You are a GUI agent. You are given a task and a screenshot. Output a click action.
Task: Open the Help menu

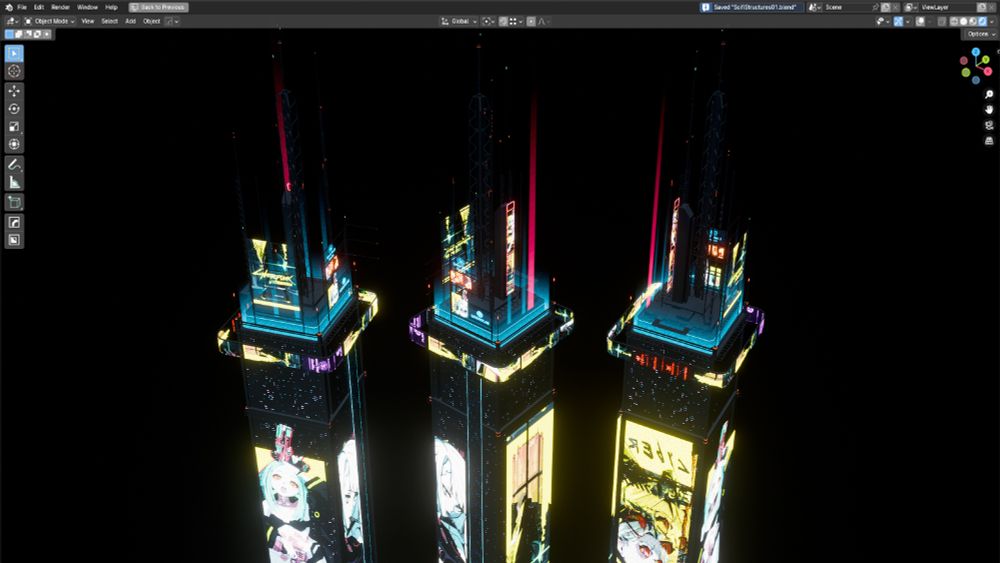pyautogui.click(x=111, y=7)
